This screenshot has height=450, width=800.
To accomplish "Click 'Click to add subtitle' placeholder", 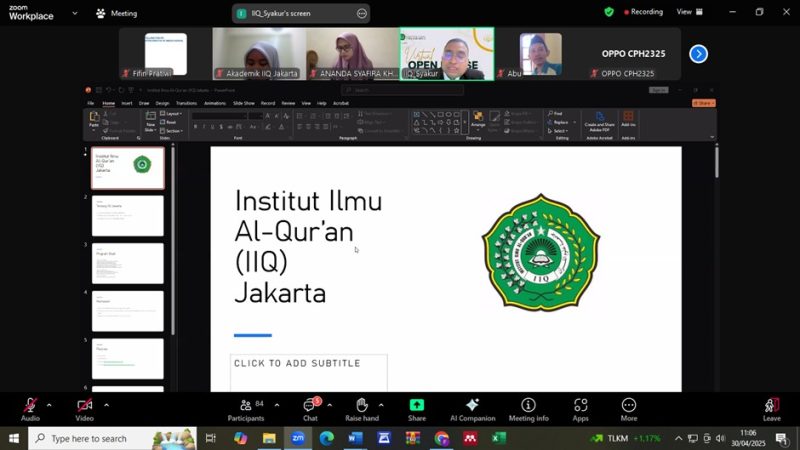I will (x=308, y=373).
